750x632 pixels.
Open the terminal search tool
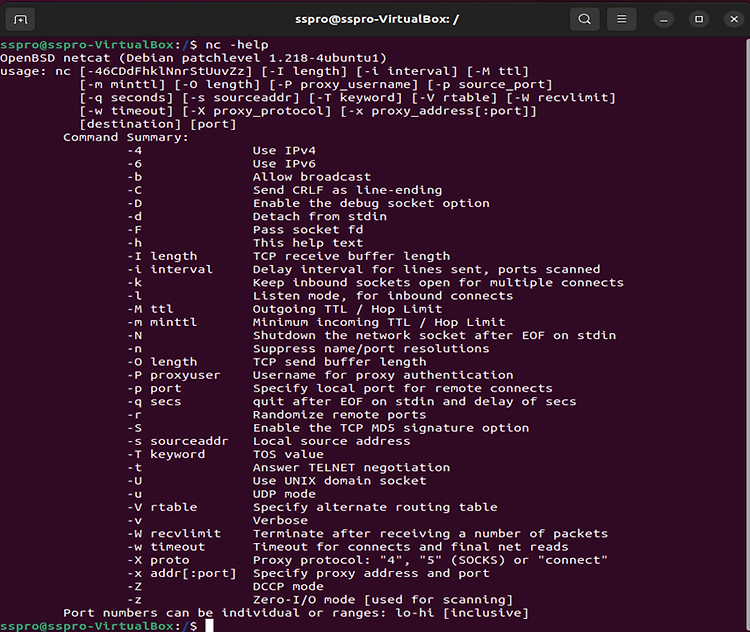click(x=585, y=19)
